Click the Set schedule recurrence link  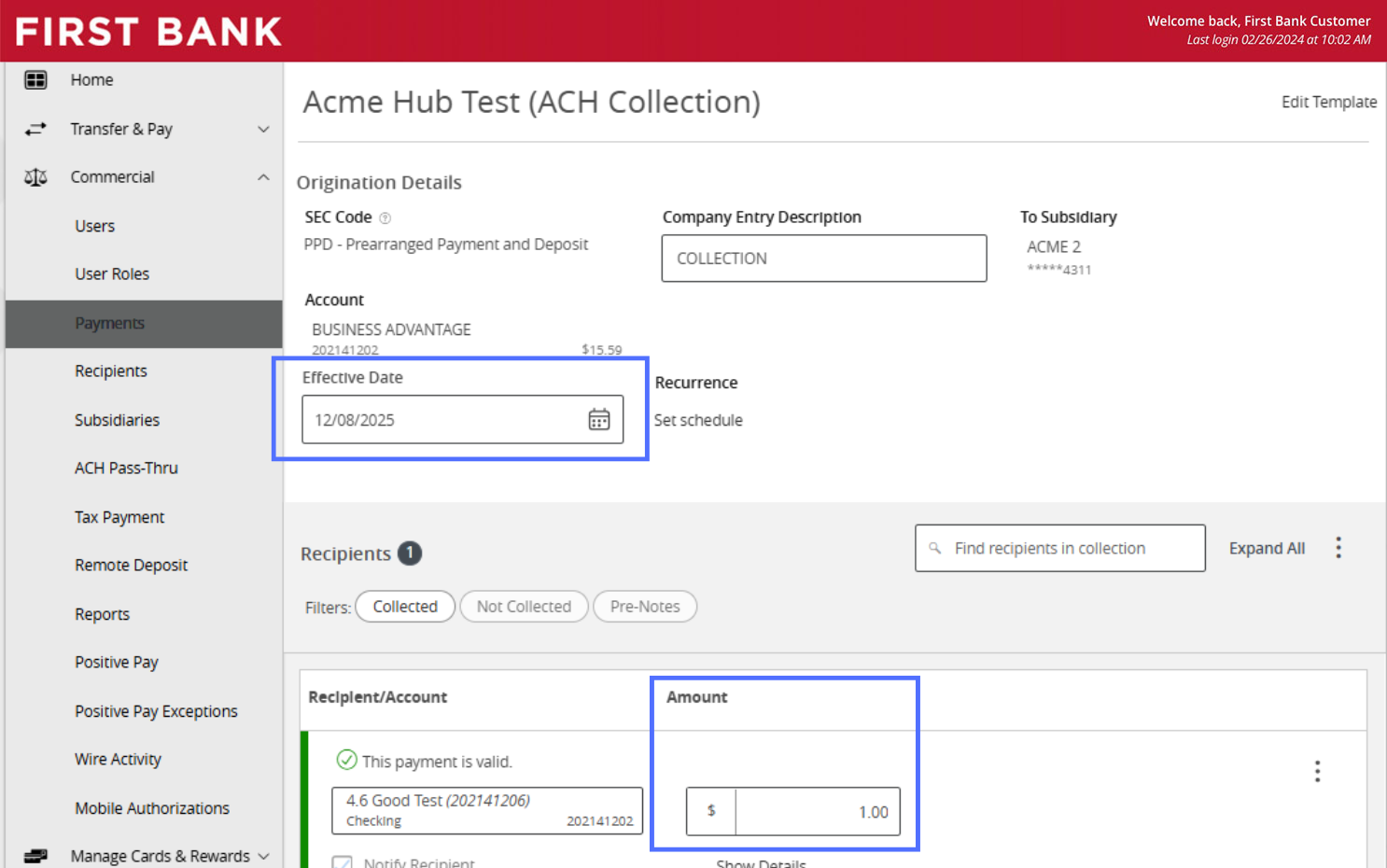point(698,420)
